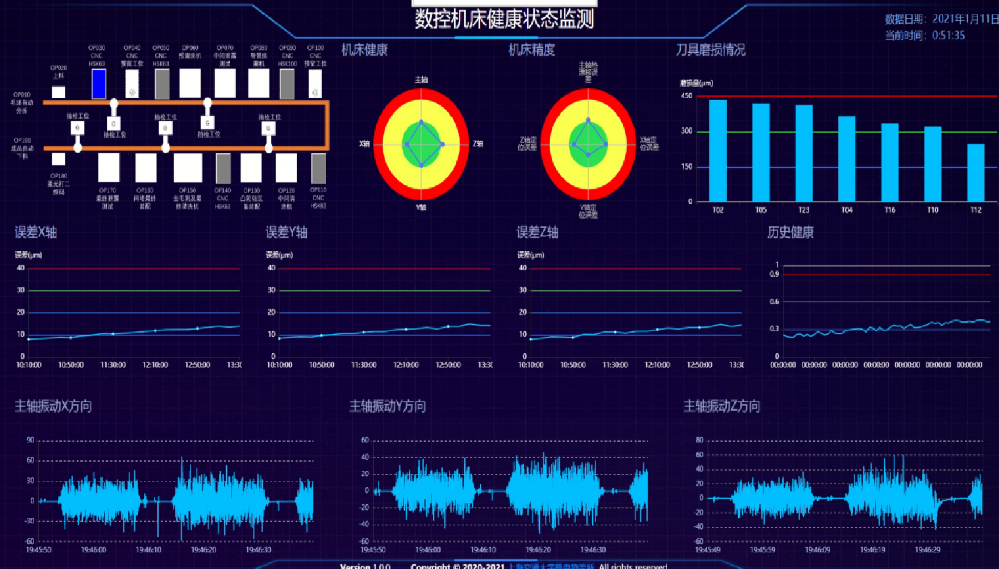Click the machine accuracy radar chart center
Viewport: 999px width, 569px height.
pyautogui.click(x=588, y=144)
